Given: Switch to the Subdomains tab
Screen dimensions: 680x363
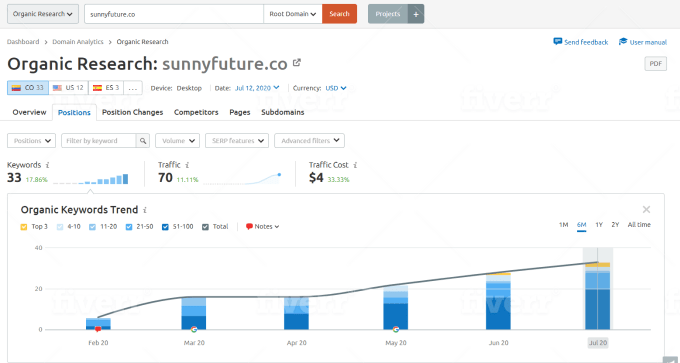Looking at the screenshot, I should [283, 112].
